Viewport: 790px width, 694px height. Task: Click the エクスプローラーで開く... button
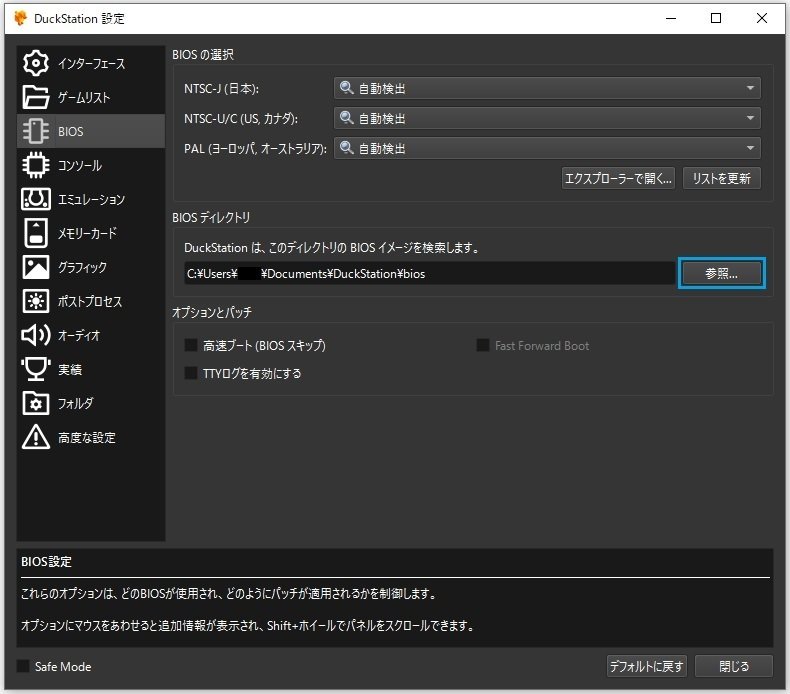coord(618,178)
